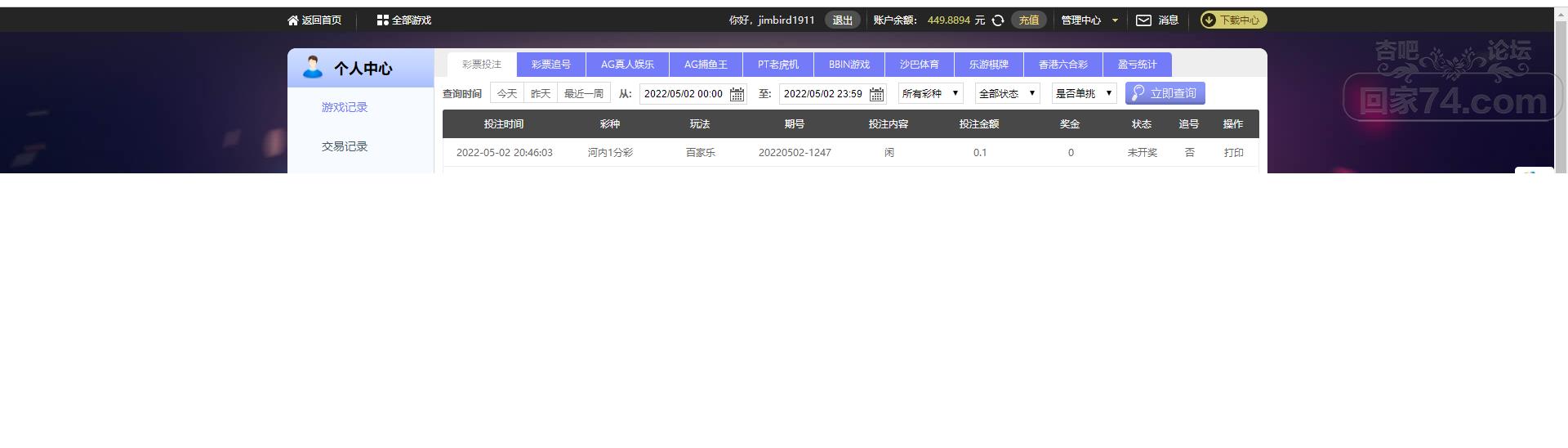Click the 返回首页 link
This screenshot has width=1568, height=448.
click(322, 20)
